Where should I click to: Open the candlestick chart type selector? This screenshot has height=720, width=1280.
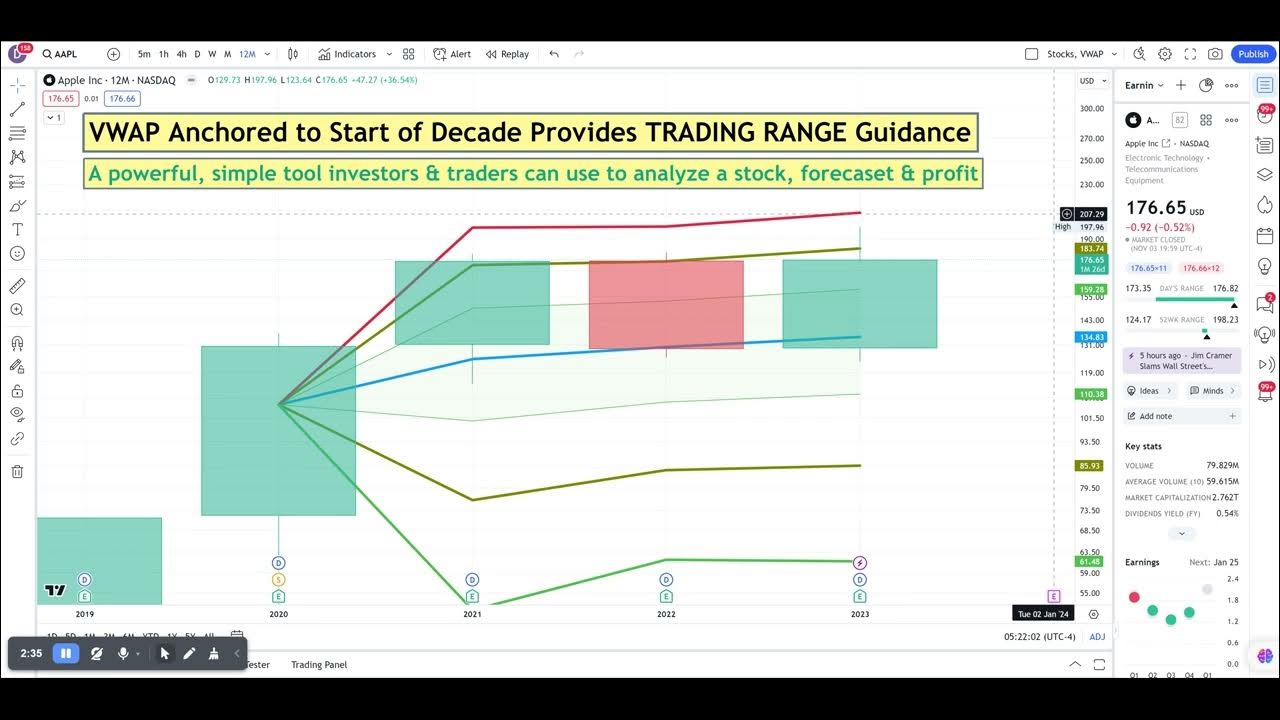click(x=293, y=54)
